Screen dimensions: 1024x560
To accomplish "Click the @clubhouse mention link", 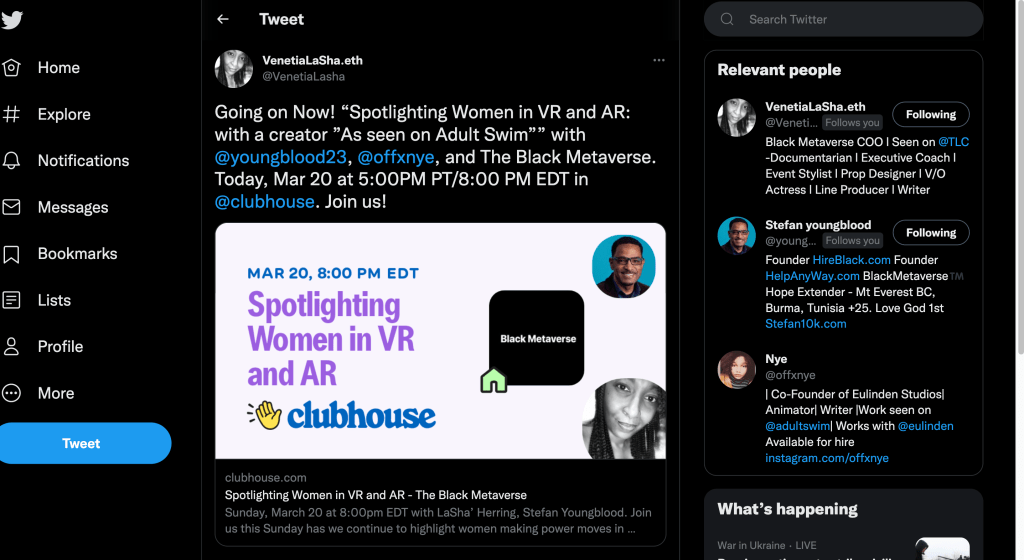I will [x=264, y=201].
